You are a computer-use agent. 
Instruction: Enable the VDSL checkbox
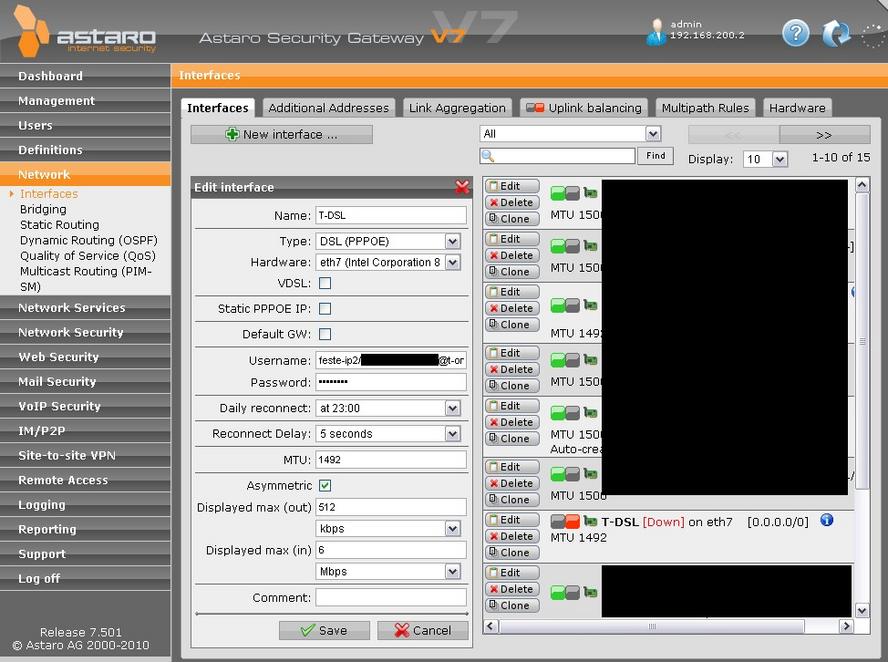point(325,283)
